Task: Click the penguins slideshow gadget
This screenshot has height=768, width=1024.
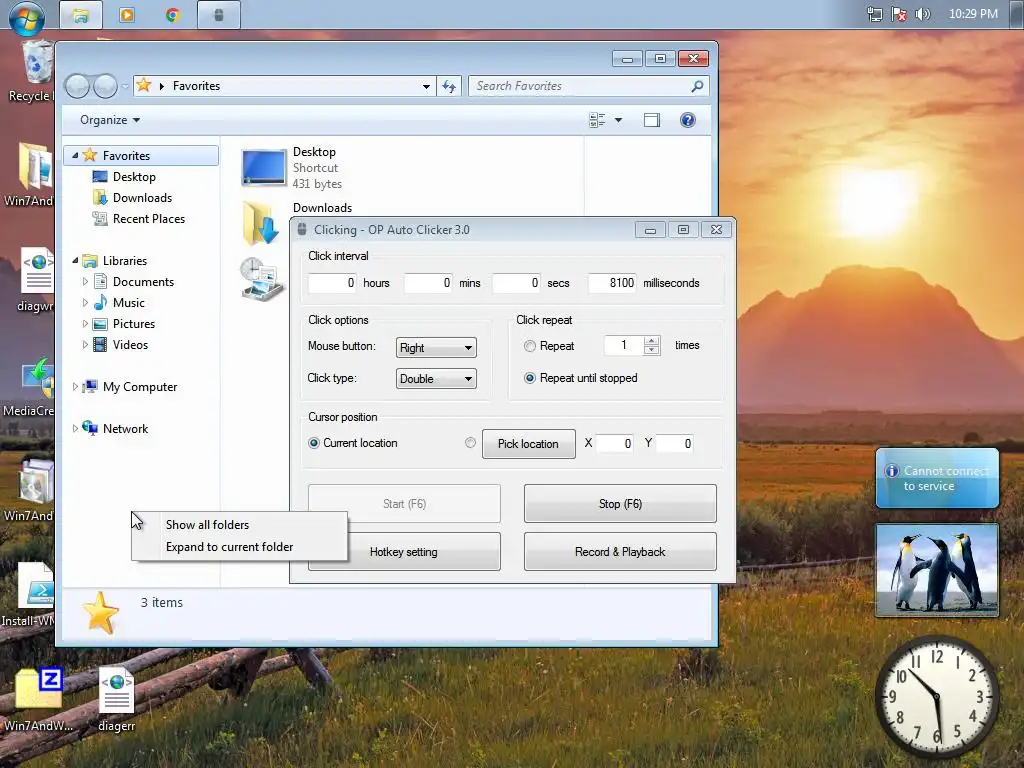Action: [x=937, y=570]
